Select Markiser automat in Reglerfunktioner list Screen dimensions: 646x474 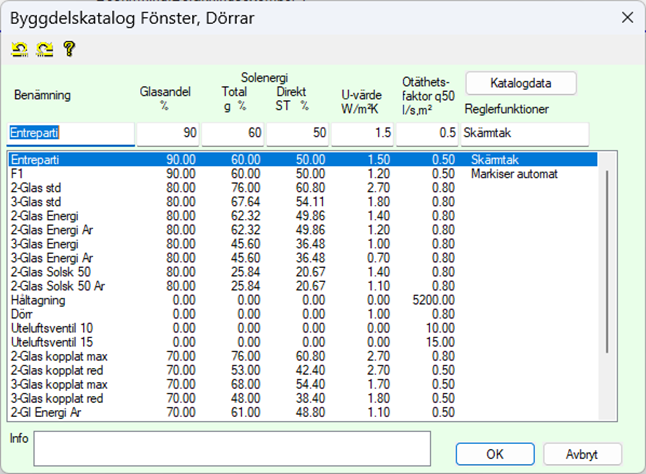pos(515,174)
